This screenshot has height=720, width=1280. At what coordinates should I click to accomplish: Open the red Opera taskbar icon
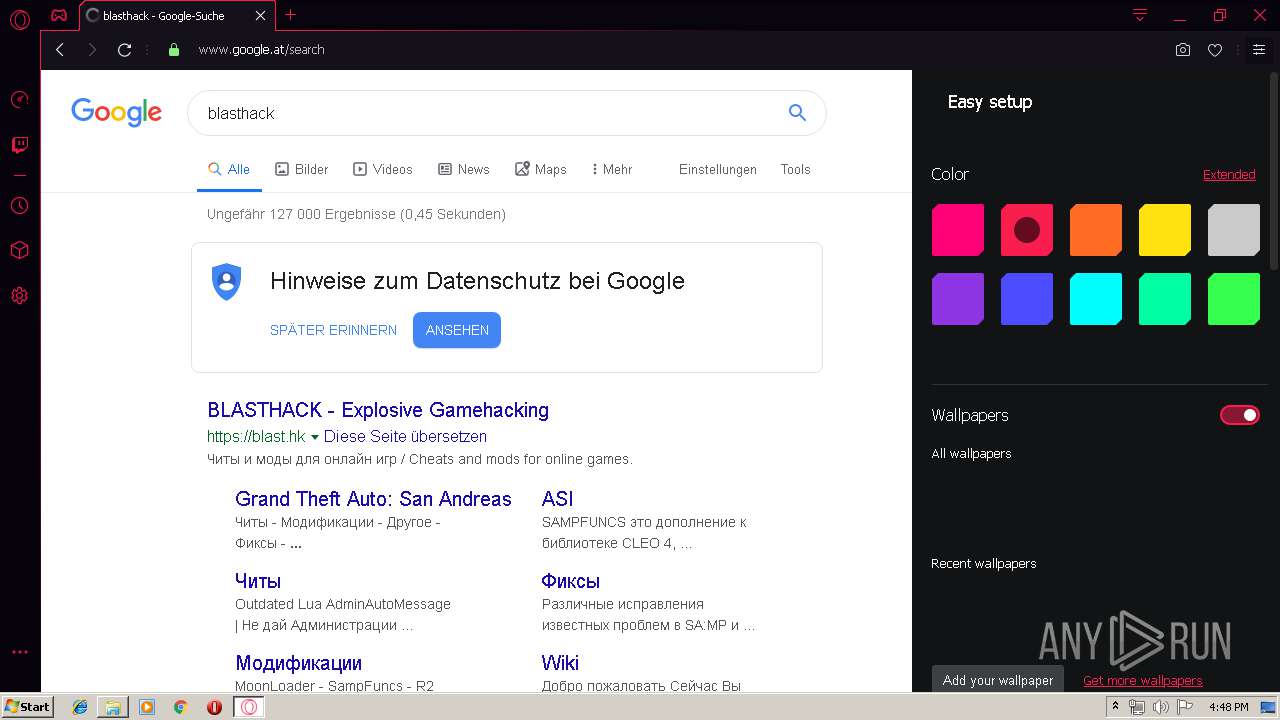click(214, 707)
